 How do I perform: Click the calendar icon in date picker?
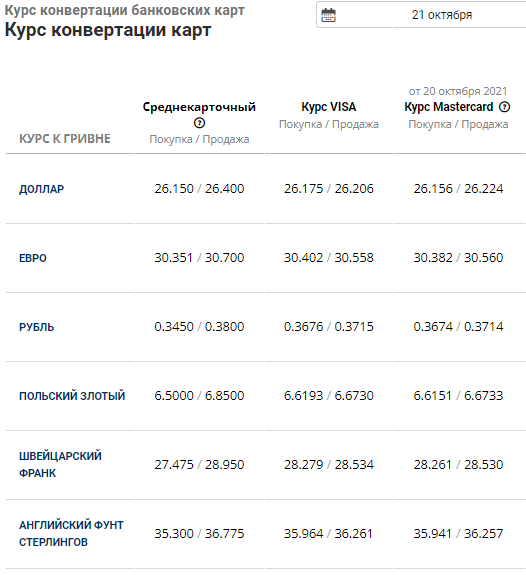tap(328, 15)
